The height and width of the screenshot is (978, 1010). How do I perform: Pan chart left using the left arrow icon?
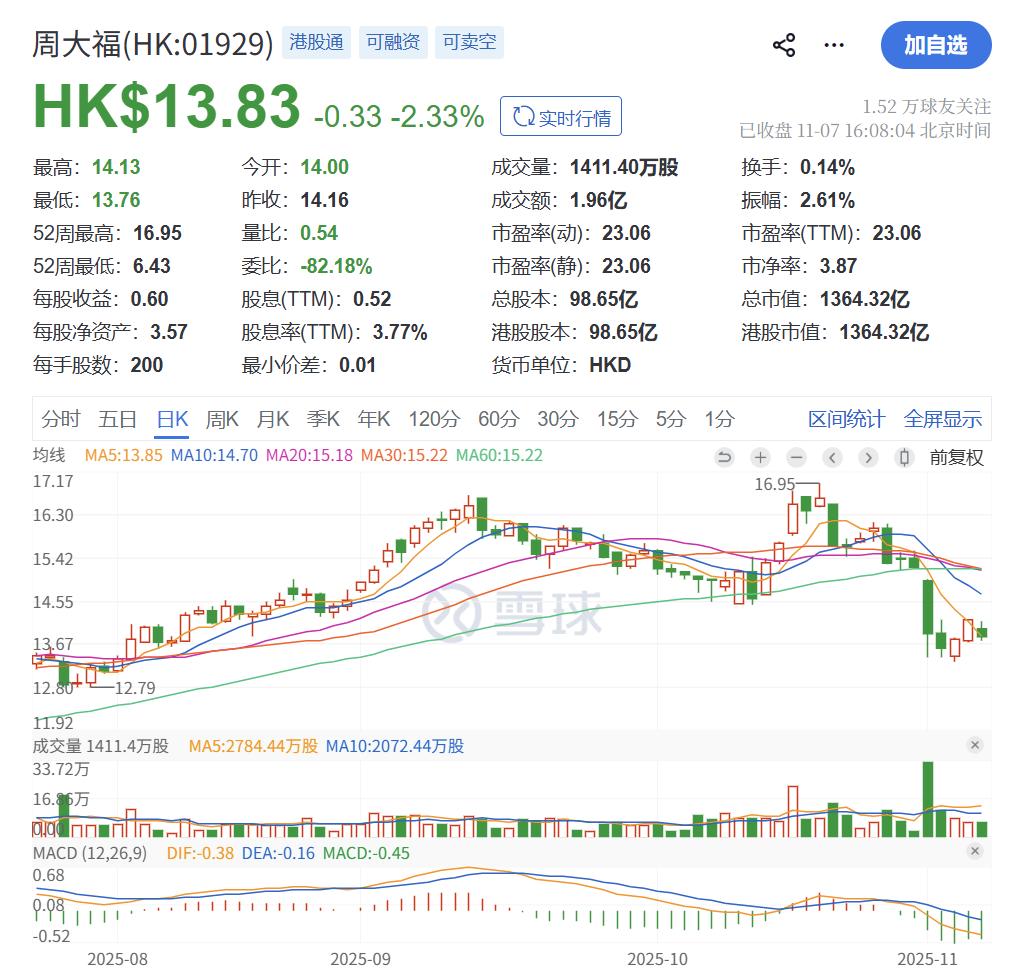pos(831,457)
